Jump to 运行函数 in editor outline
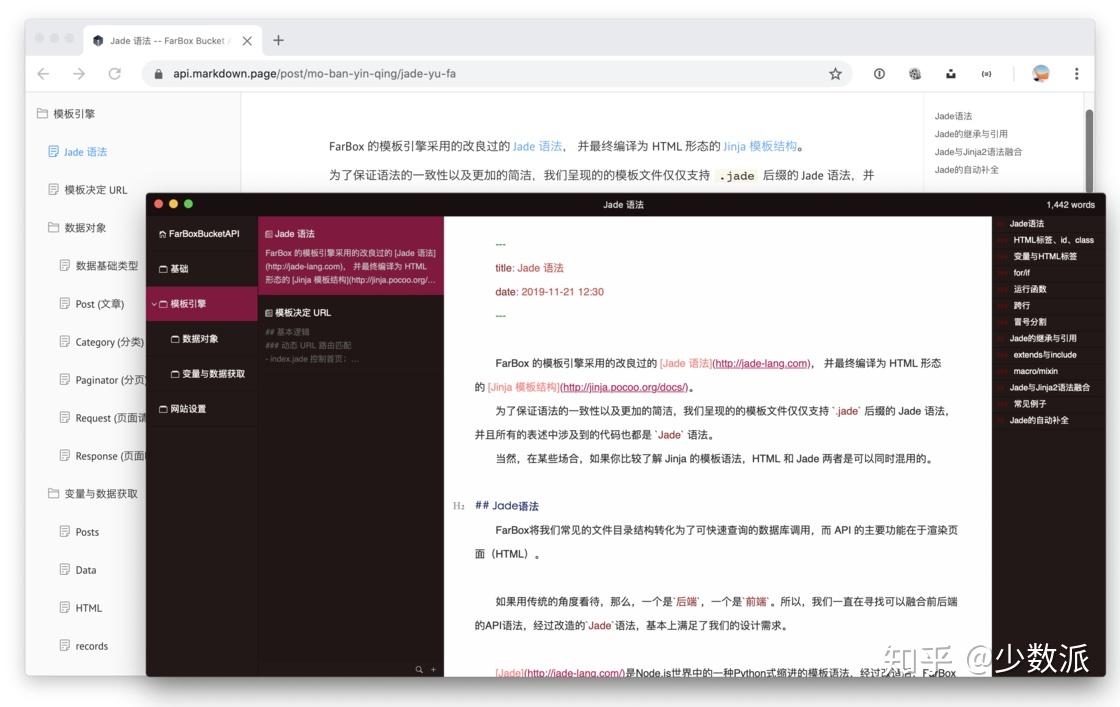Viewport: 1120px width, 707px height. [x=1030, y=289]
